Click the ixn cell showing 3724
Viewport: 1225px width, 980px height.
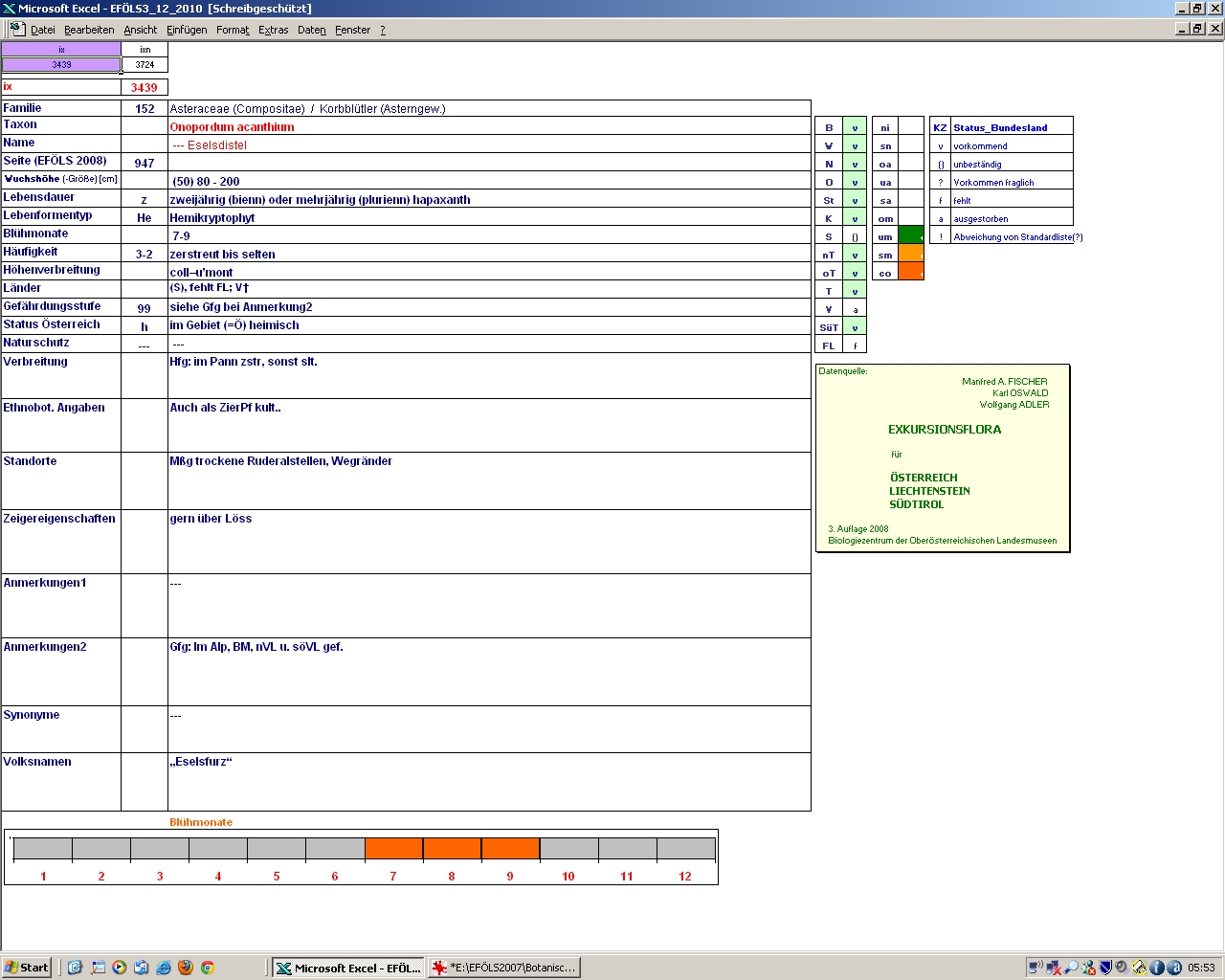click(145, 65)
